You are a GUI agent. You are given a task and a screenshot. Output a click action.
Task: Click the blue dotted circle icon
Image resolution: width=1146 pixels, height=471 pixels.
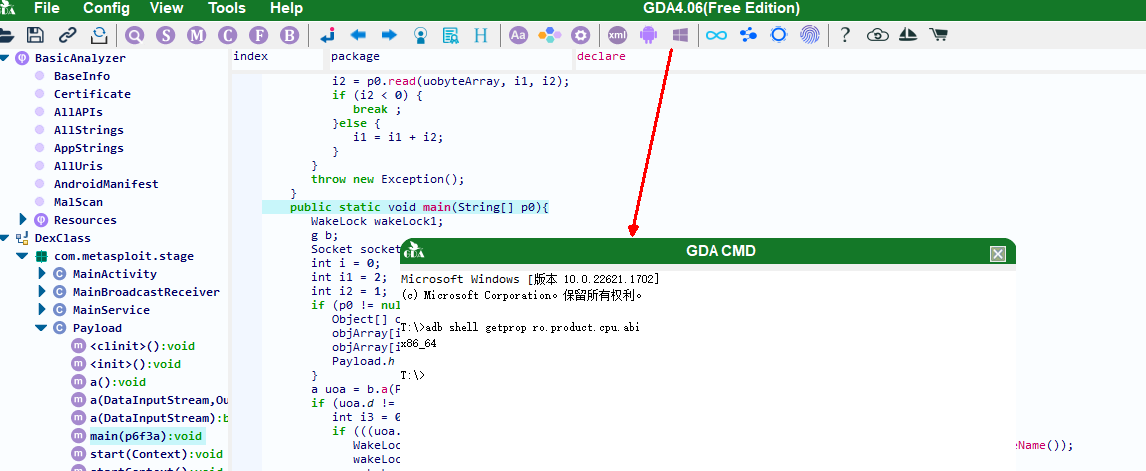(x=778, y=34)
